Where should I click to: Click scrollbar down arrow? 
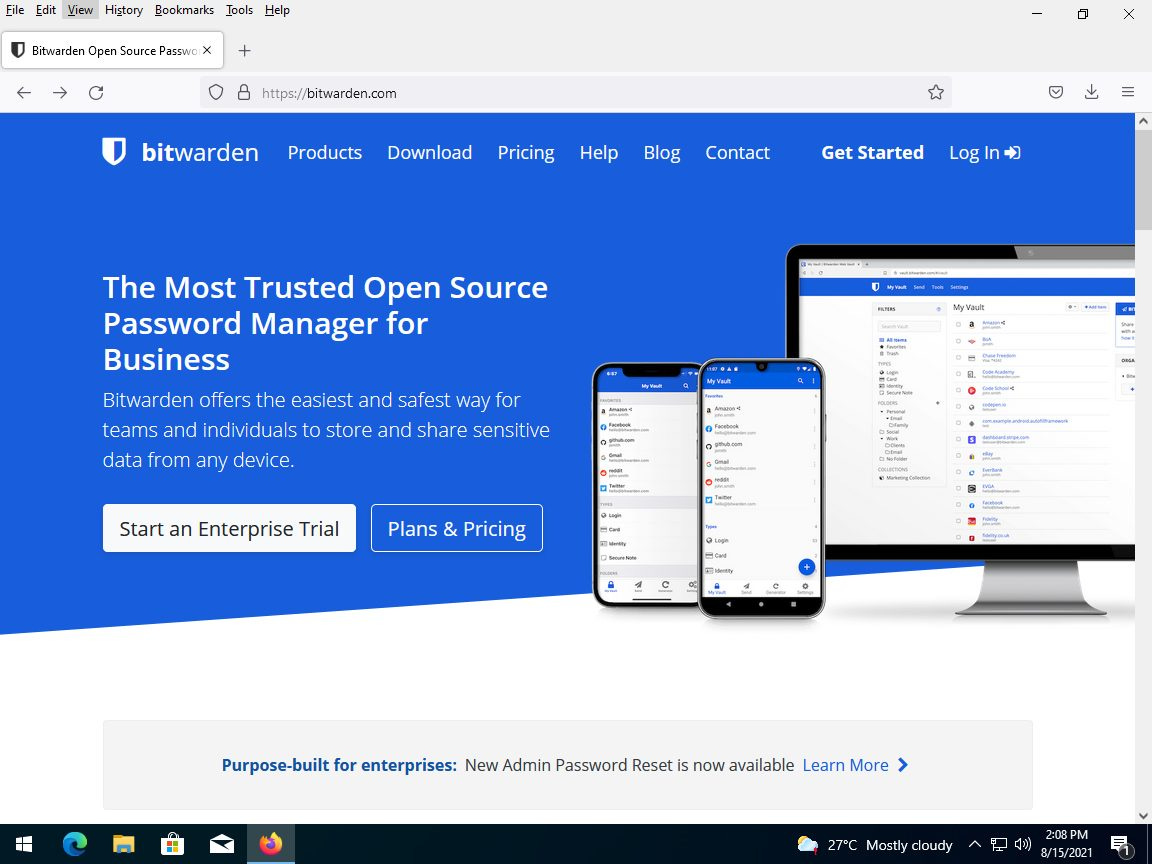coord(1143,816)
